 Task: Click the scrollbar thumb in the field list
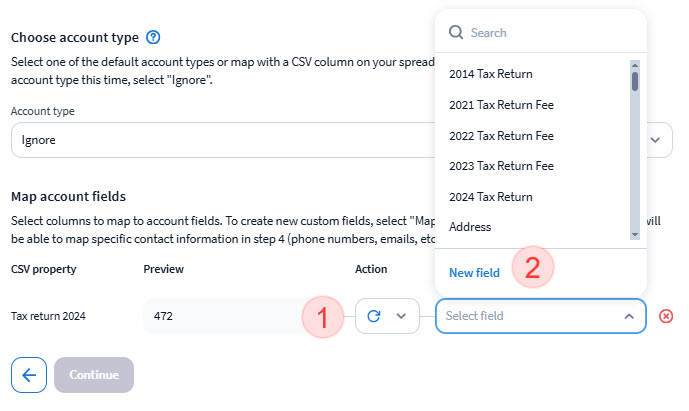(x=634, y=81)
